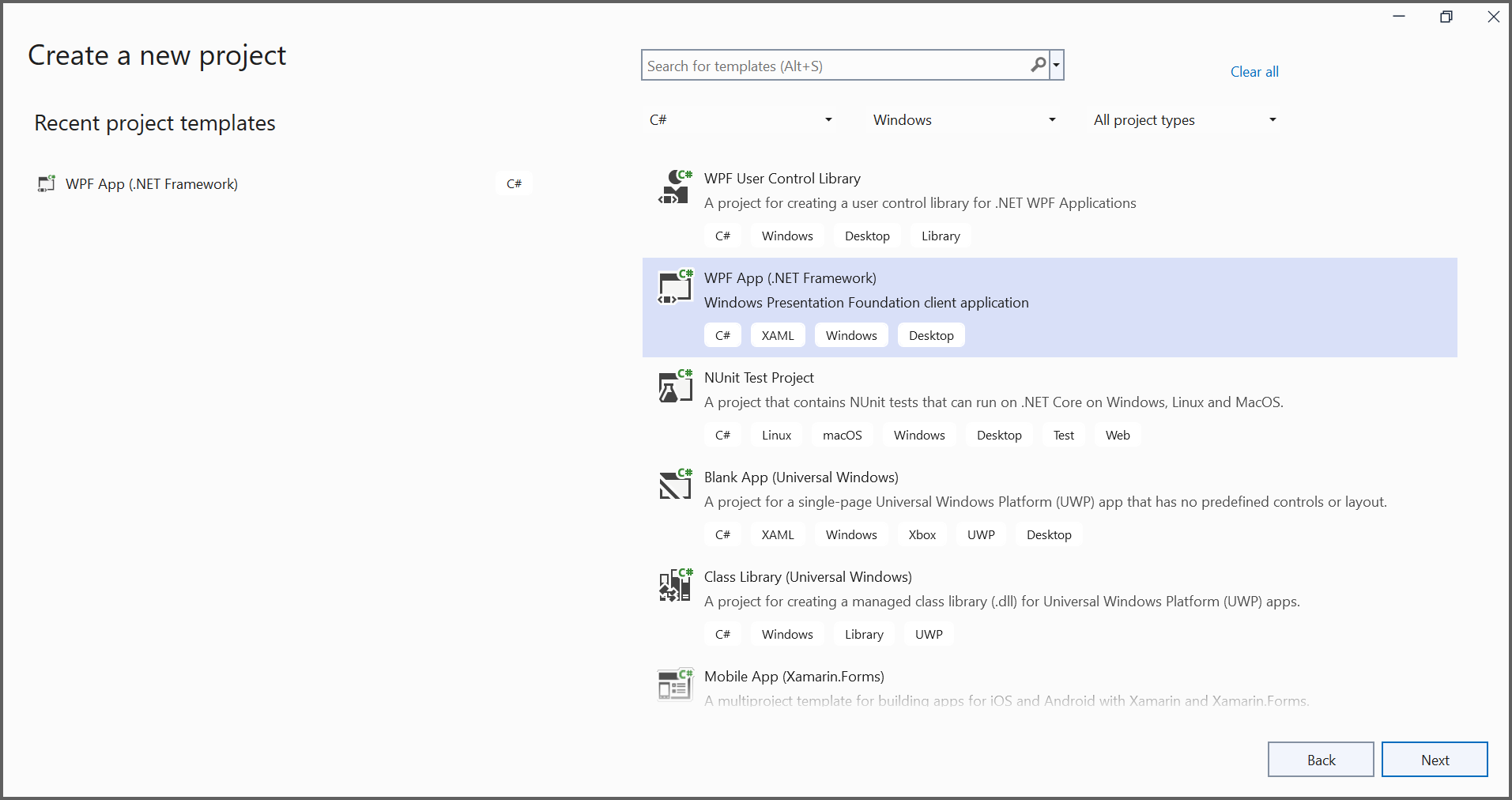Image resolution: width=1512 pixels, height=800 pixels.
Task: Click the user control library description
Action: point(920,203)
